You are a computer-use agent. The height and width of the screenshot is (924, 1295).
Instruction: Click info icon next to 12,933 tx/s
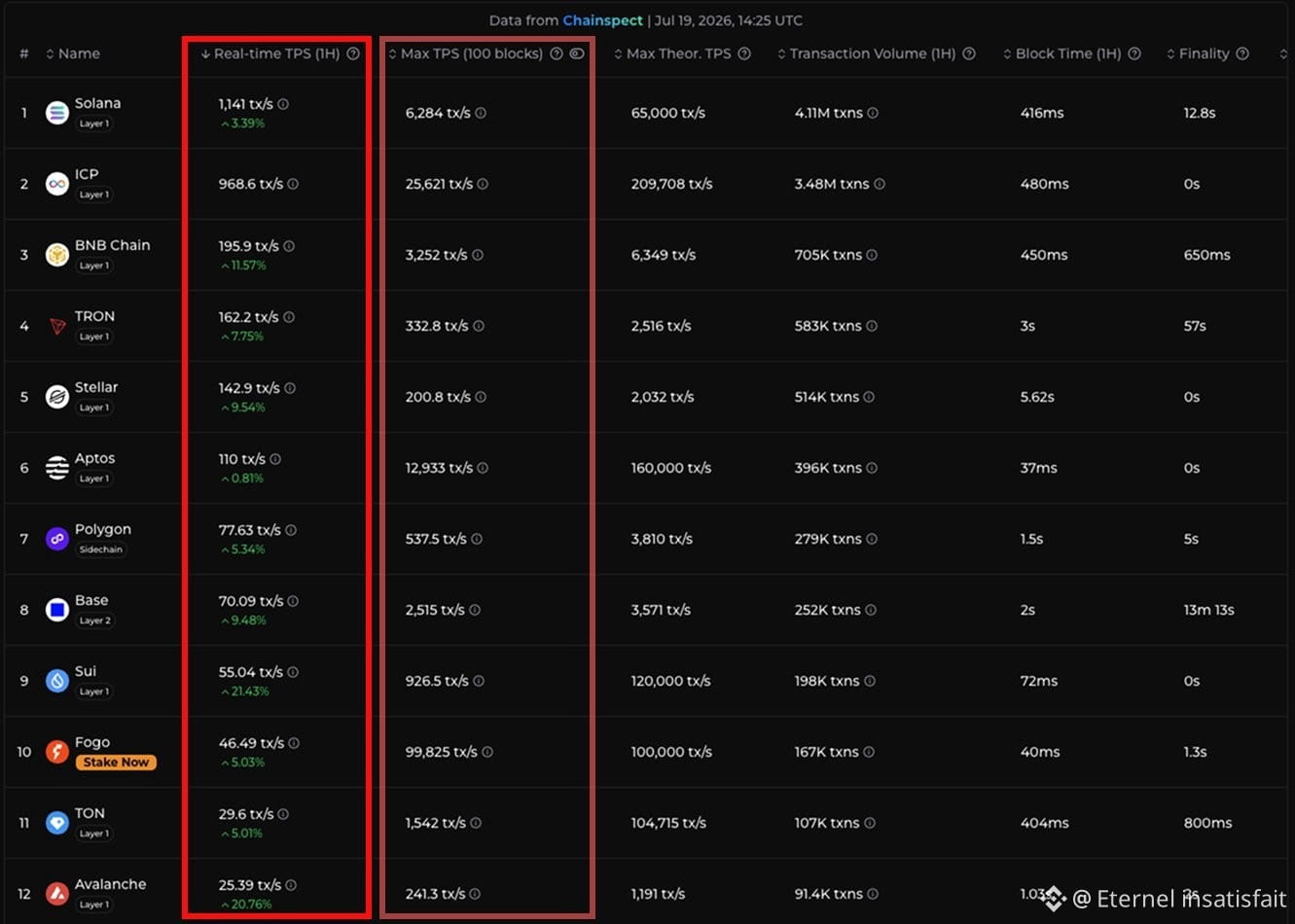(483, 468)
